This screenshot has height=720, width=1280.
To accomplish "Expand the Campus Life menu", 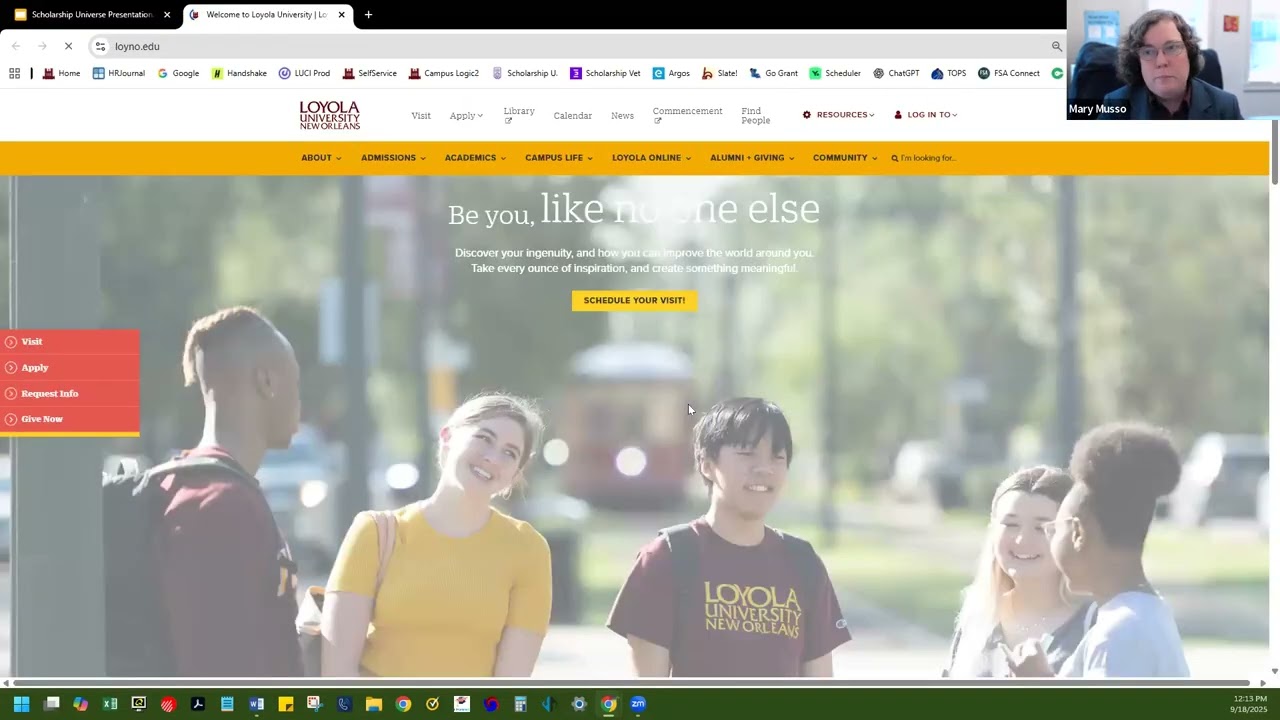I will point(558,158).
